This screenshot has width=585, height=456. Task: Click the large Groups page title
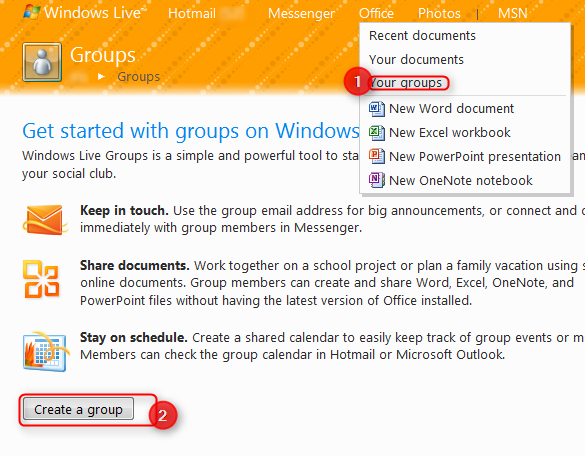click(x=103, y=55)
